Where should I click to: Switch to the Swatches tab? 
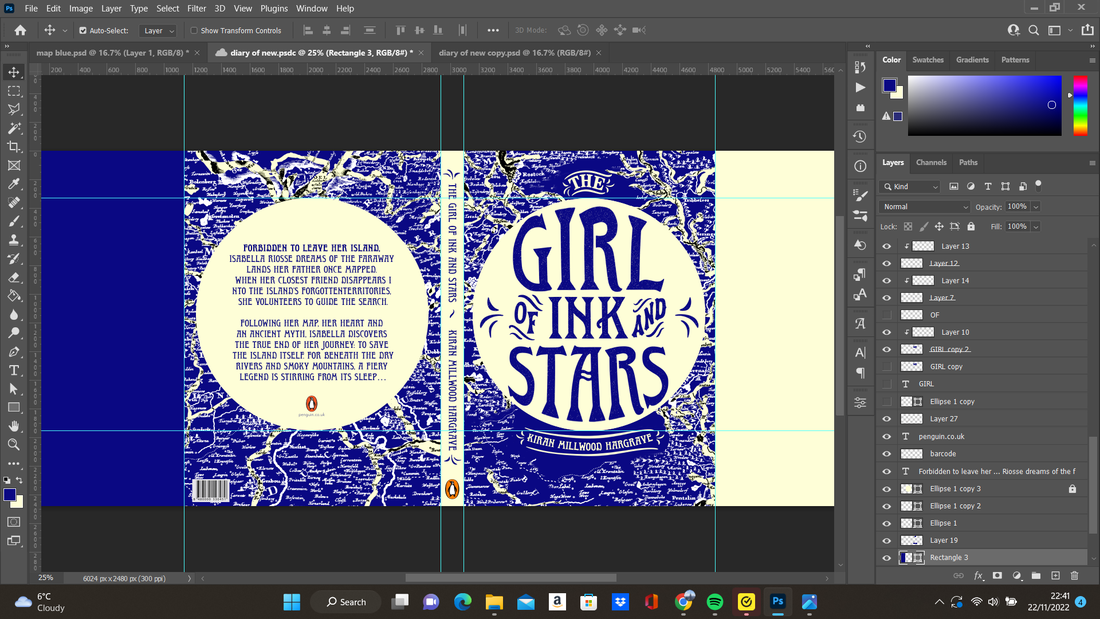927,60
